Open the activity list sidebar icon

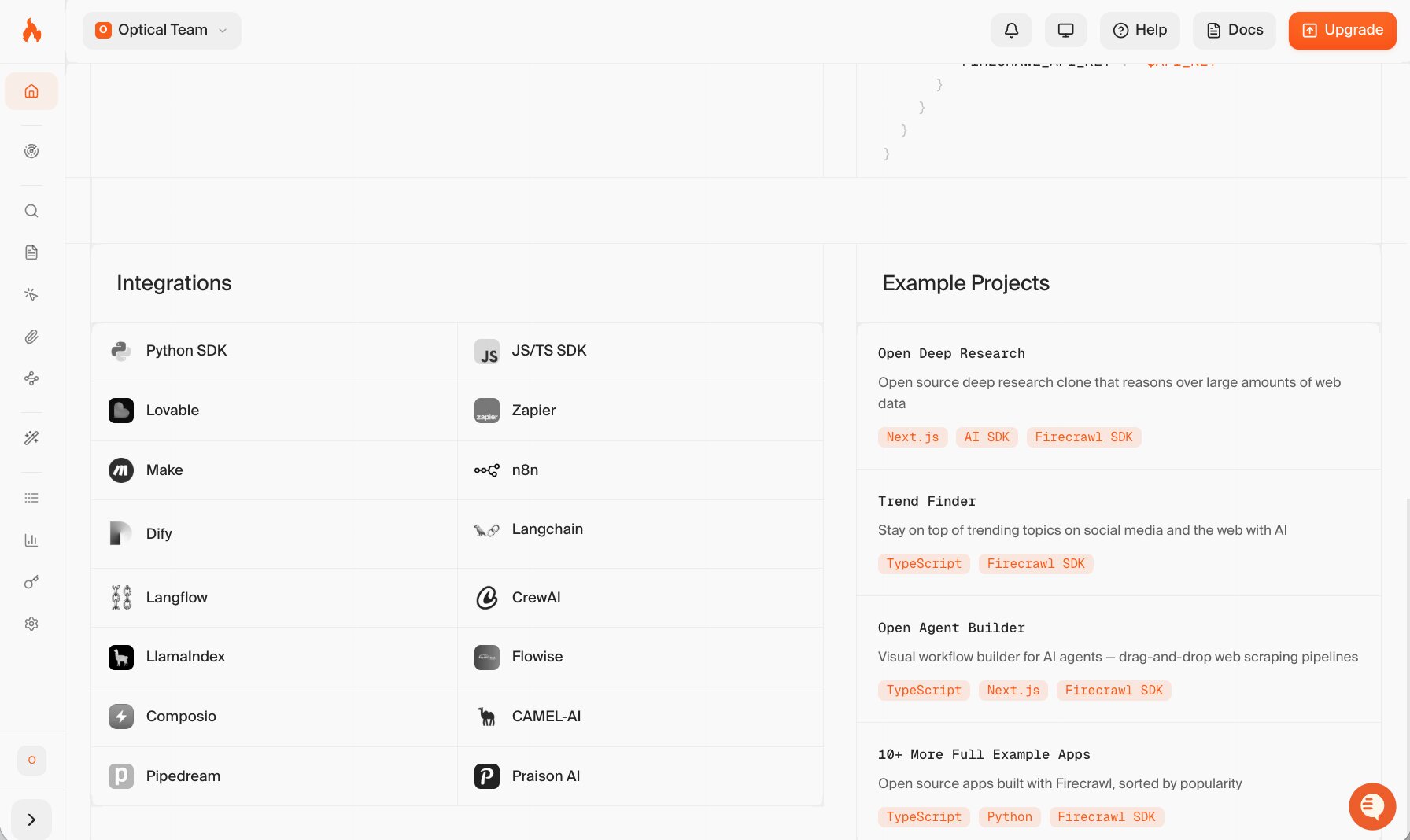(x=31, y=498)
